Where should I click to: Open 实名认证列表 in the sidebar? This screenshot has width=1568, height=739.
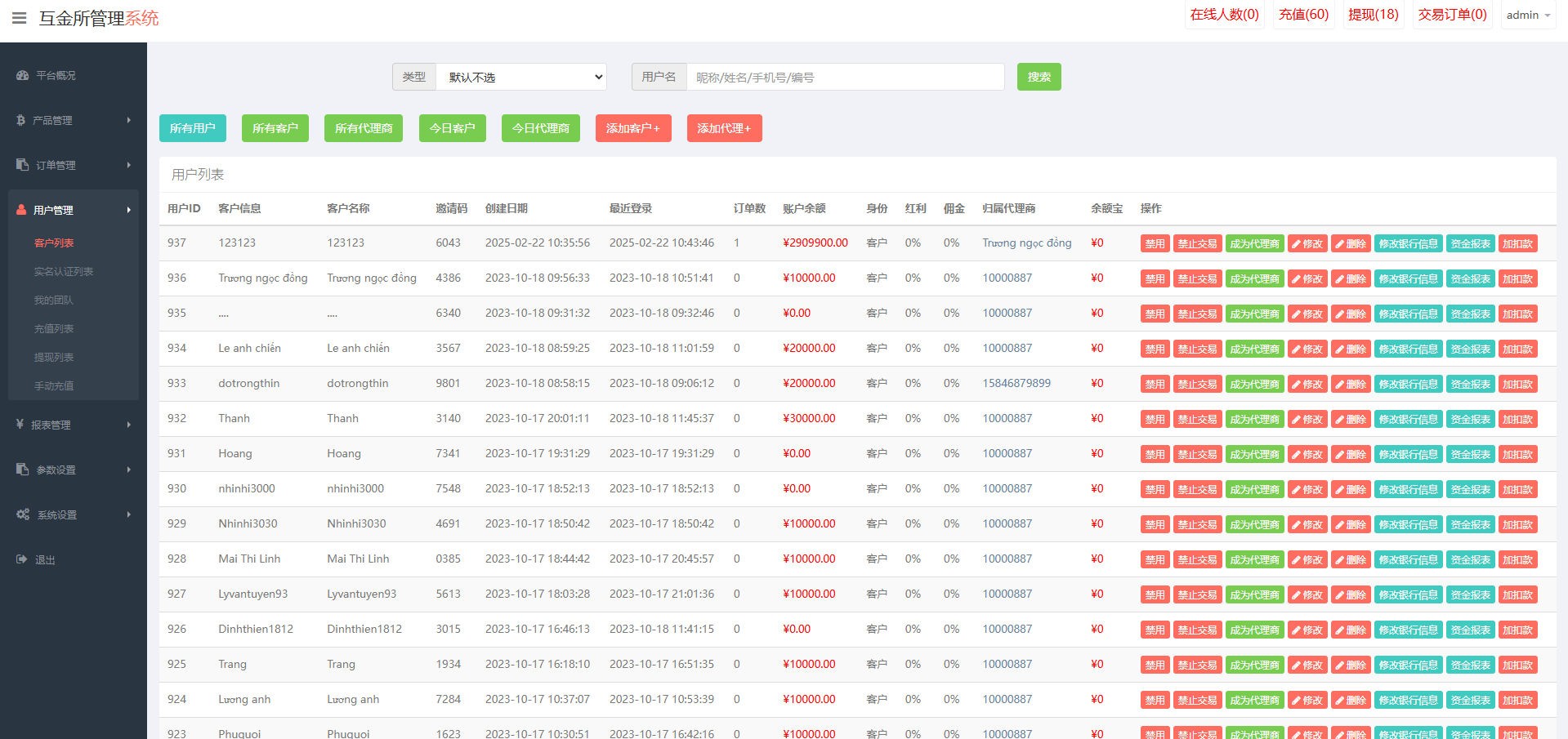click(64, 271)
